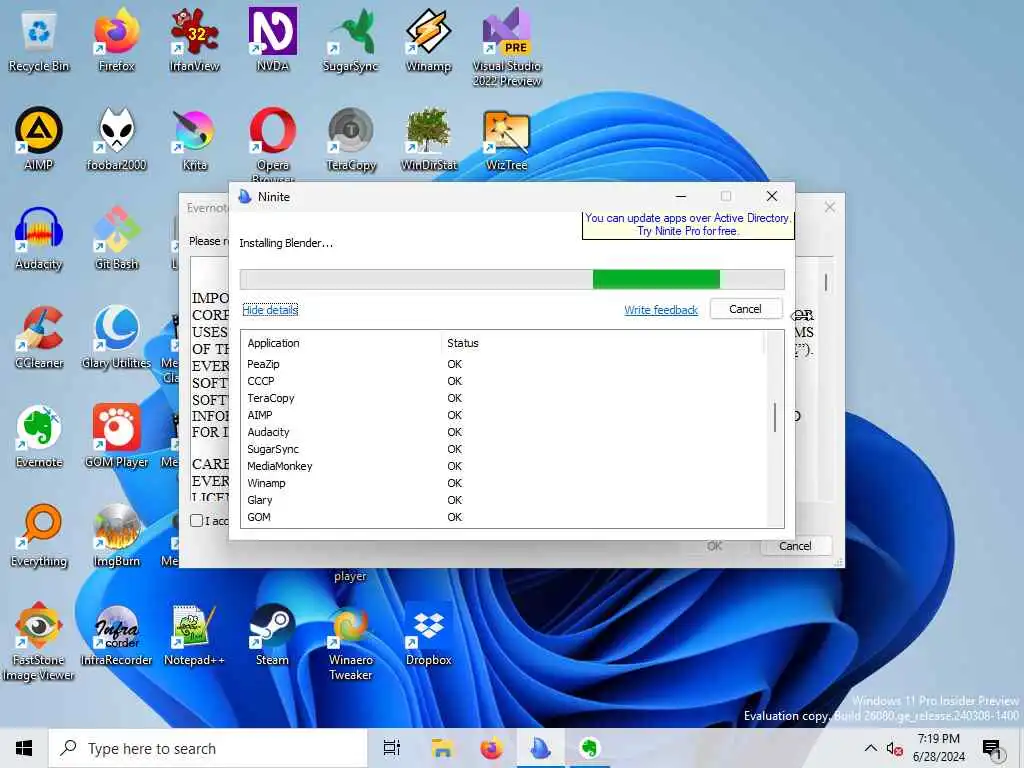Select the NVDA desktop shortcut

pos(272,40)
